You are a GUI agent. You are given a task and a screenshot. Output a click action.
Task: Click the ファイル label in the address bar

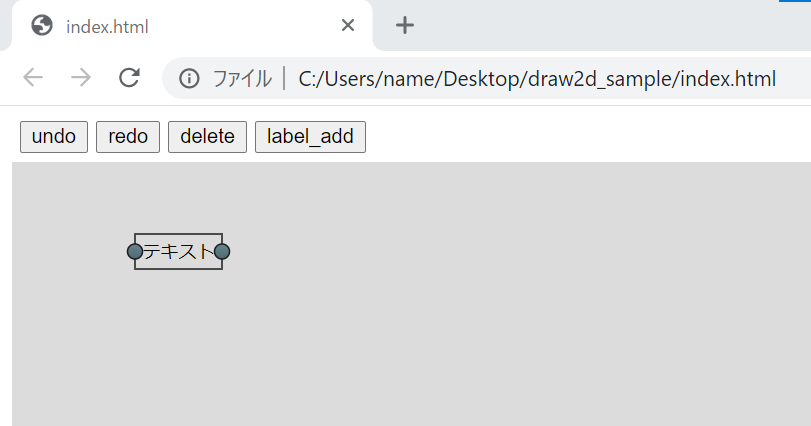(242, 79)
